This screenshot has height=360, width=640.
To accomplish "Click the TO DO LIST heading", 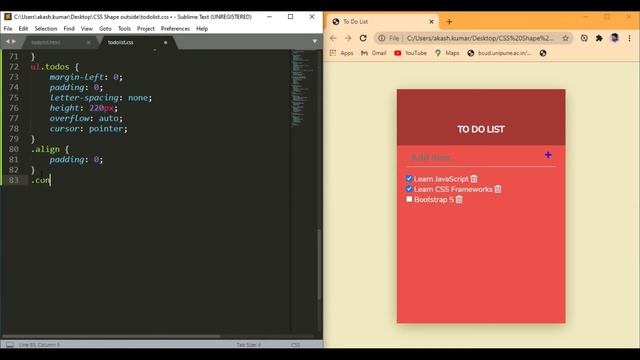I will point(481,129).
